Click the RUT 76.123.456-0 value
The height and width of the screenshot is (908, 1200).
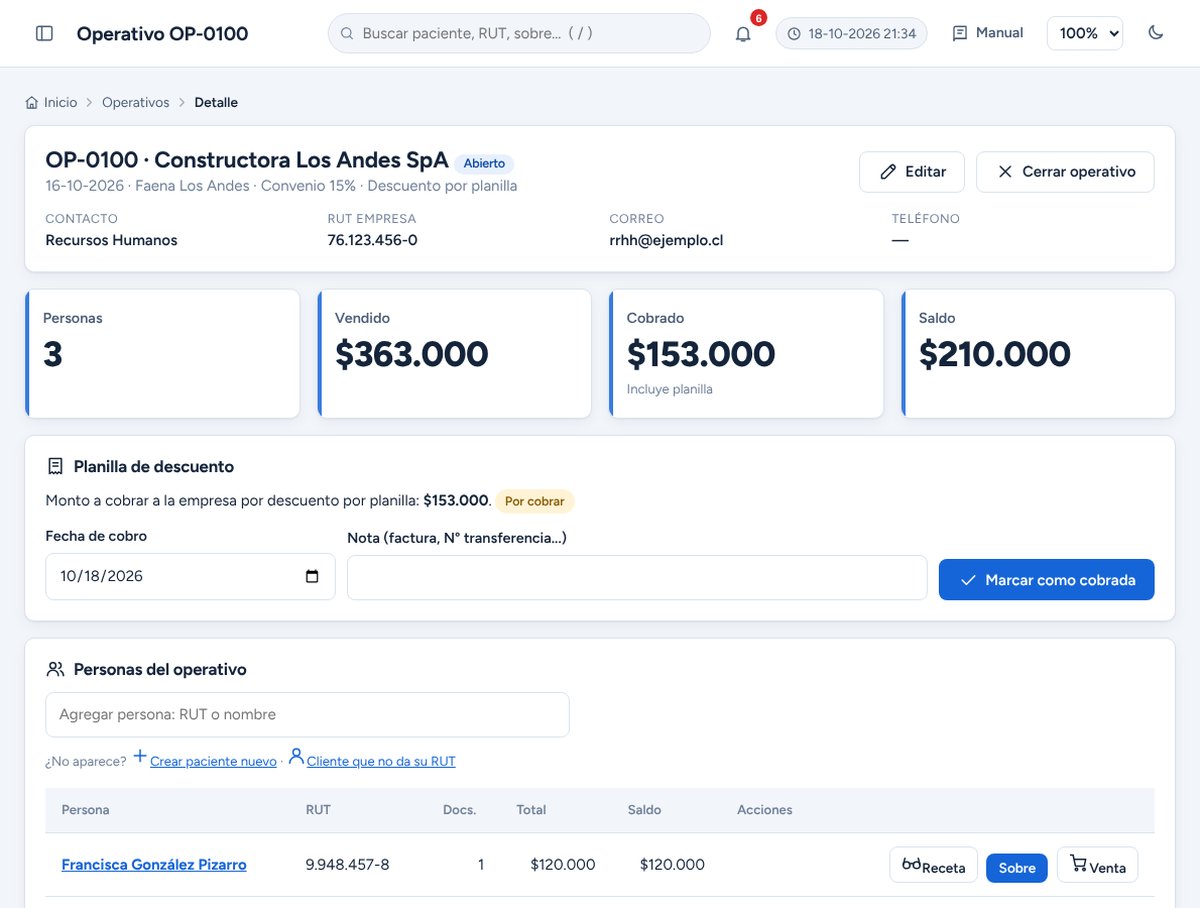tap(372, 240)
